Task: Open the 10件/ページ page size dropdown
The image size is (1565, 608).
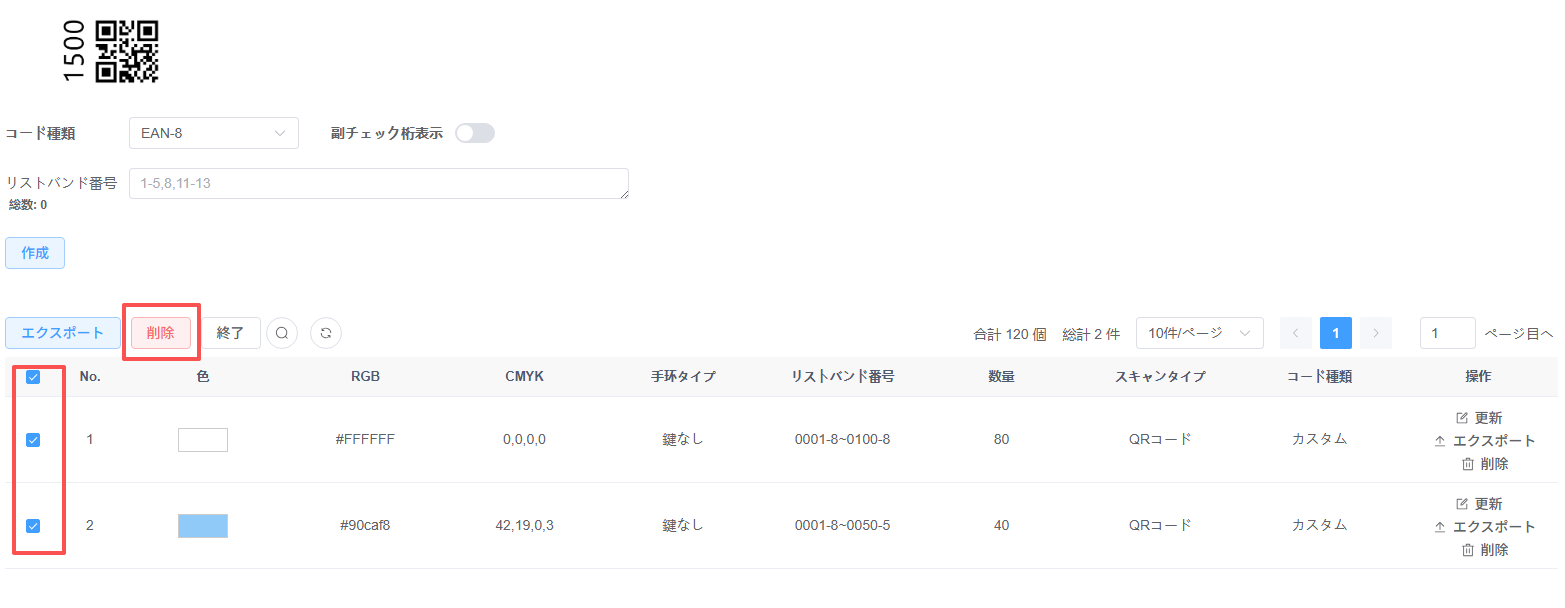Action: (1199, 333)
